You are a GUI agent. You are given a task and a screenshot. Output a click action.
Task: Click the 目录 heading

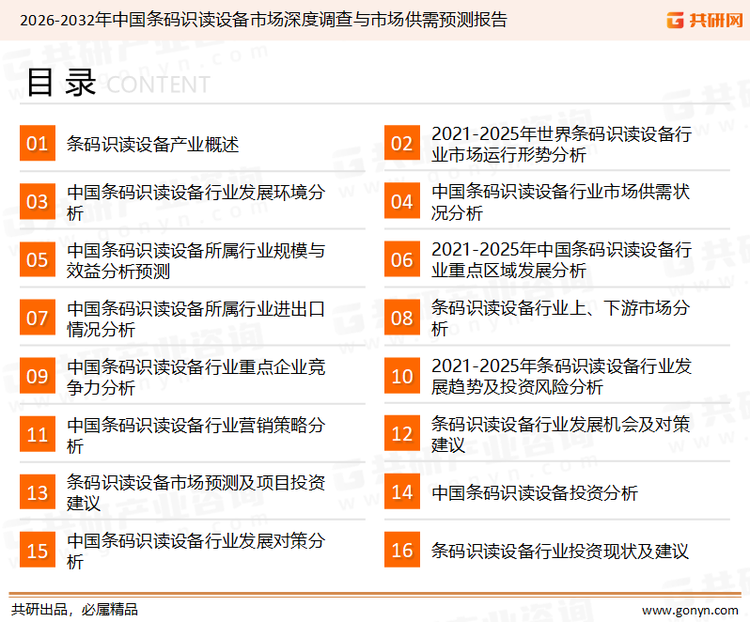pos(61,83)
